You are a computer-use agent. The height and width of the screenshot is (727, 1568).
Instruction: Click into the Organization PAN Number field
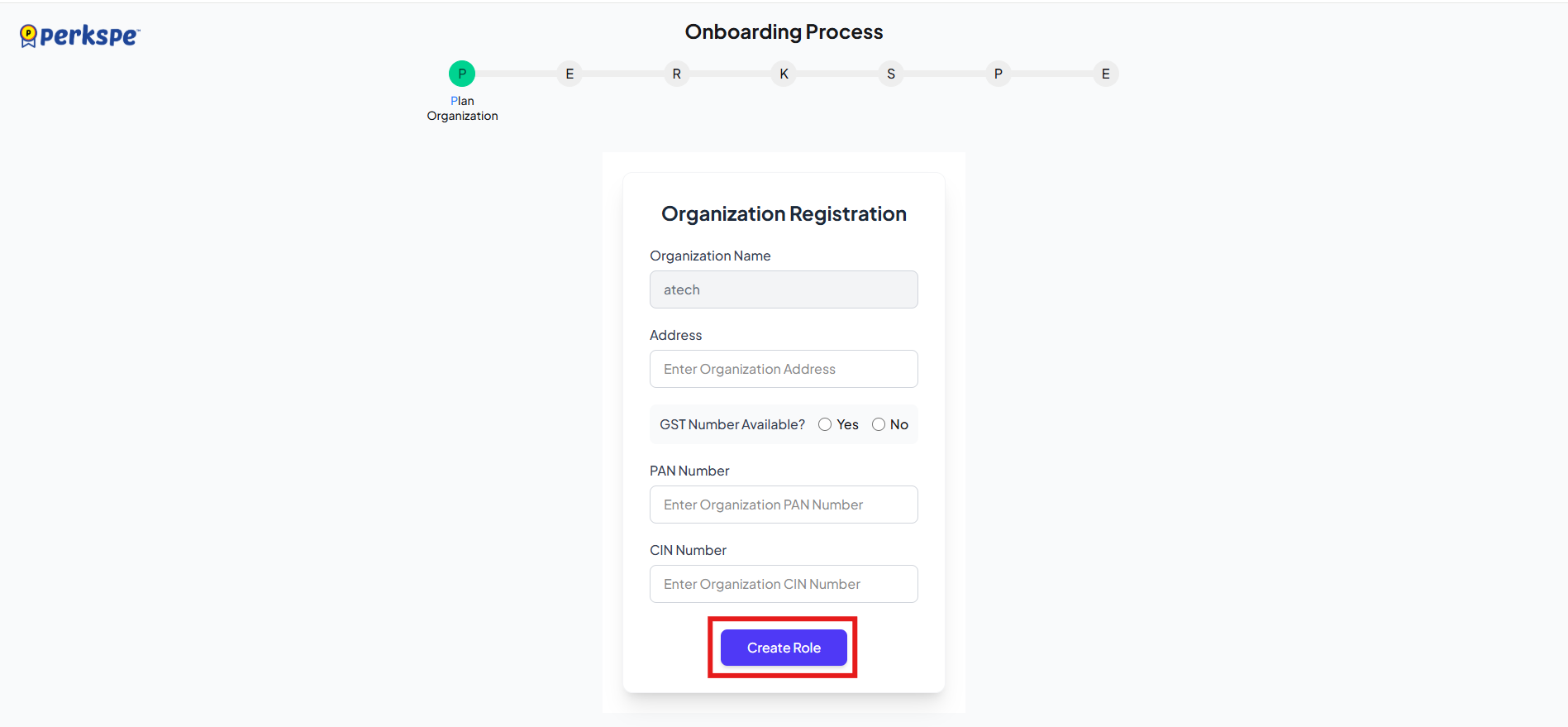784,505
